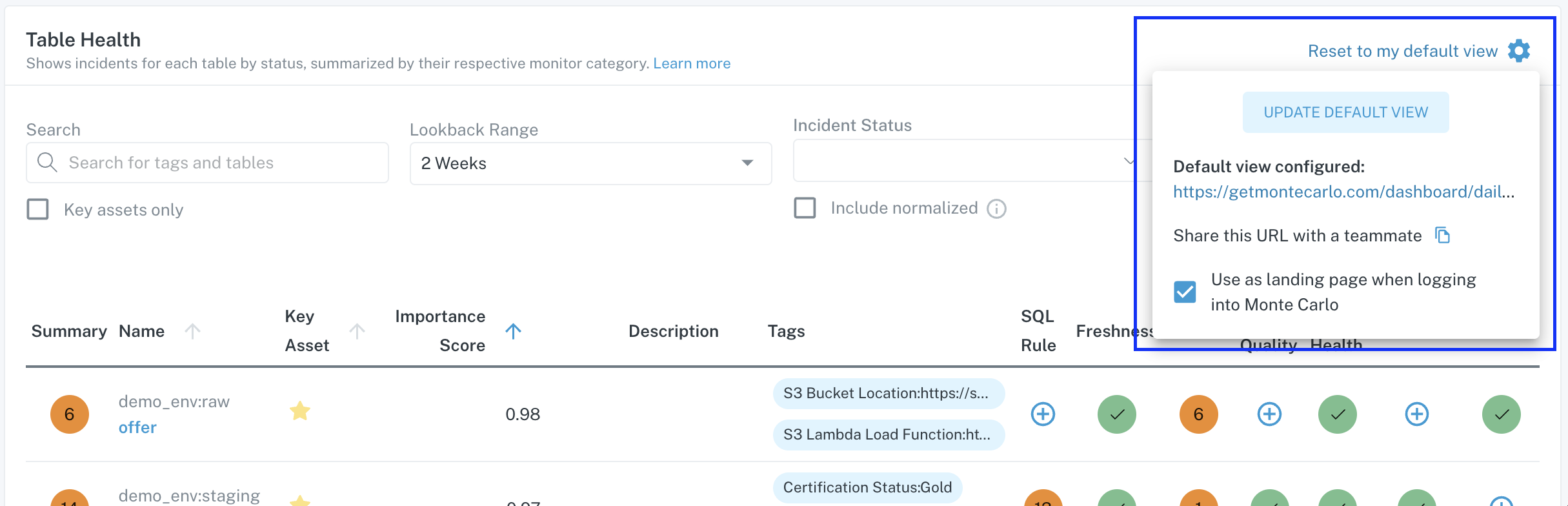Click the offer row green Freshness checkmark

click(1116, 414)
